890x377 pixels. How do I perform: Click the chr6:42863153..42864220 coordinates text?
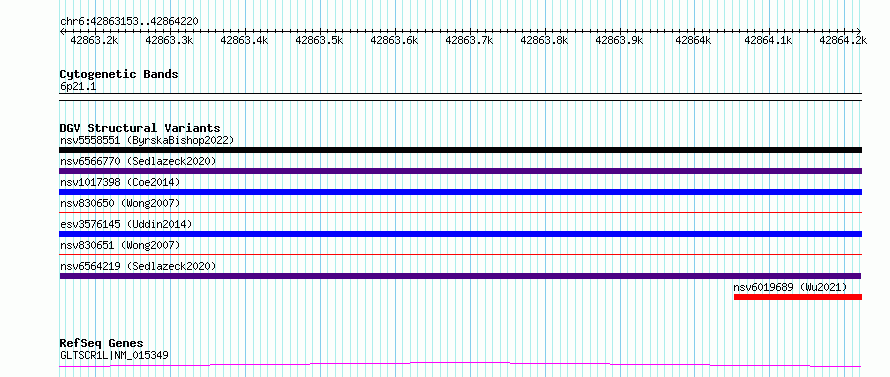(129, 22)
